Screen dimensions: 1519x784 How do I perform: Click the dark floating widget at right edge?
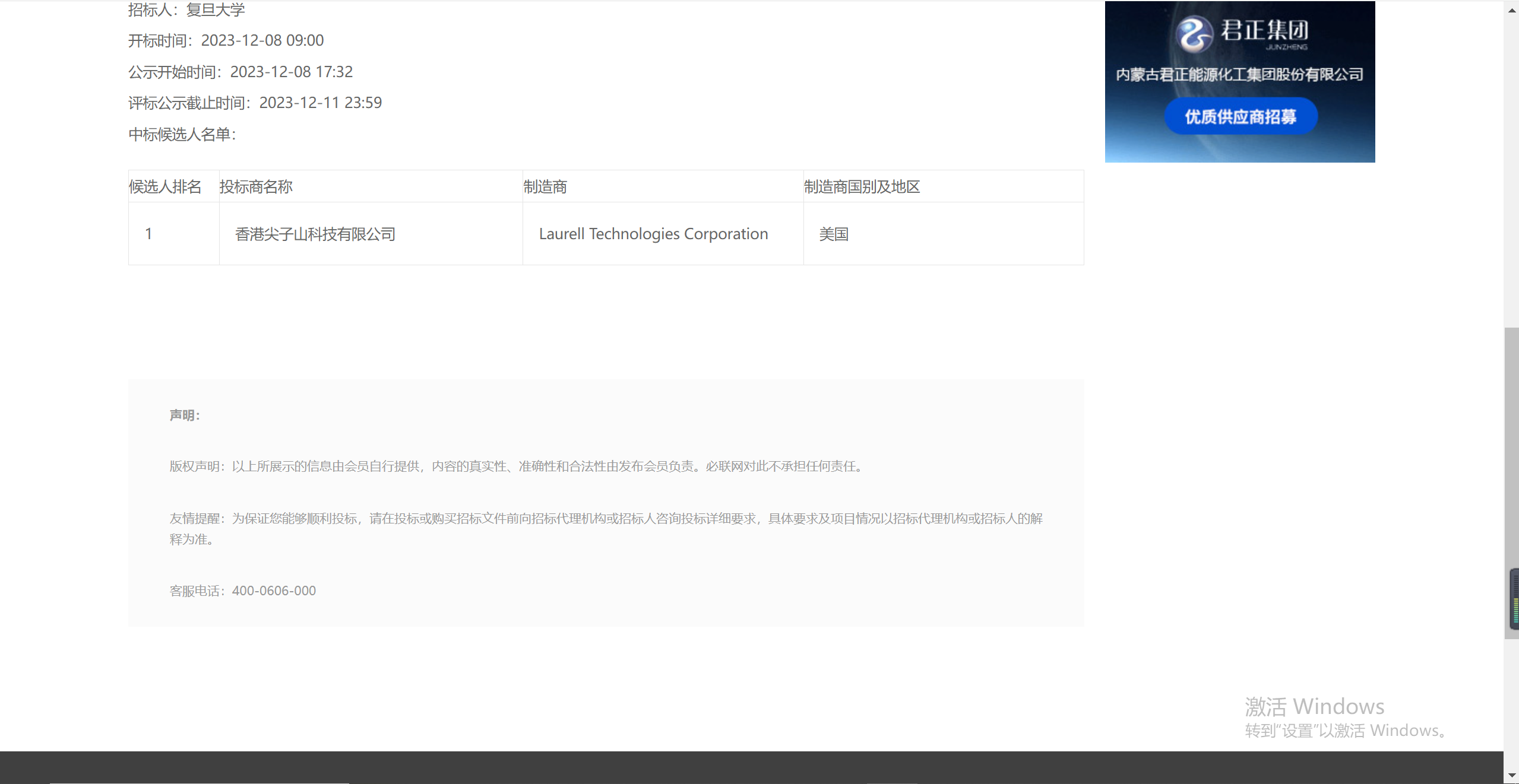point(1514,599)
